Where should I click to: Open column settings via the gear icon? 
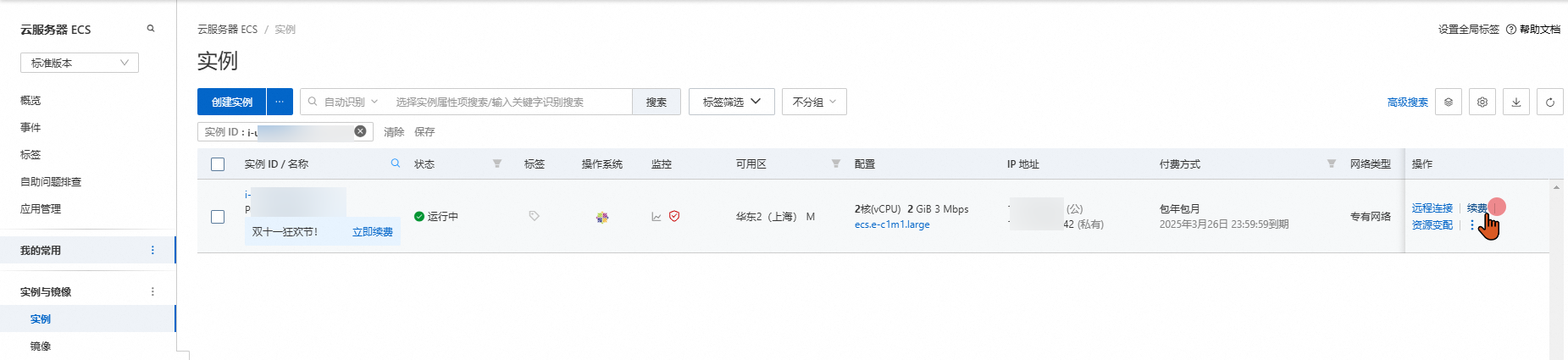(1482, 102)
